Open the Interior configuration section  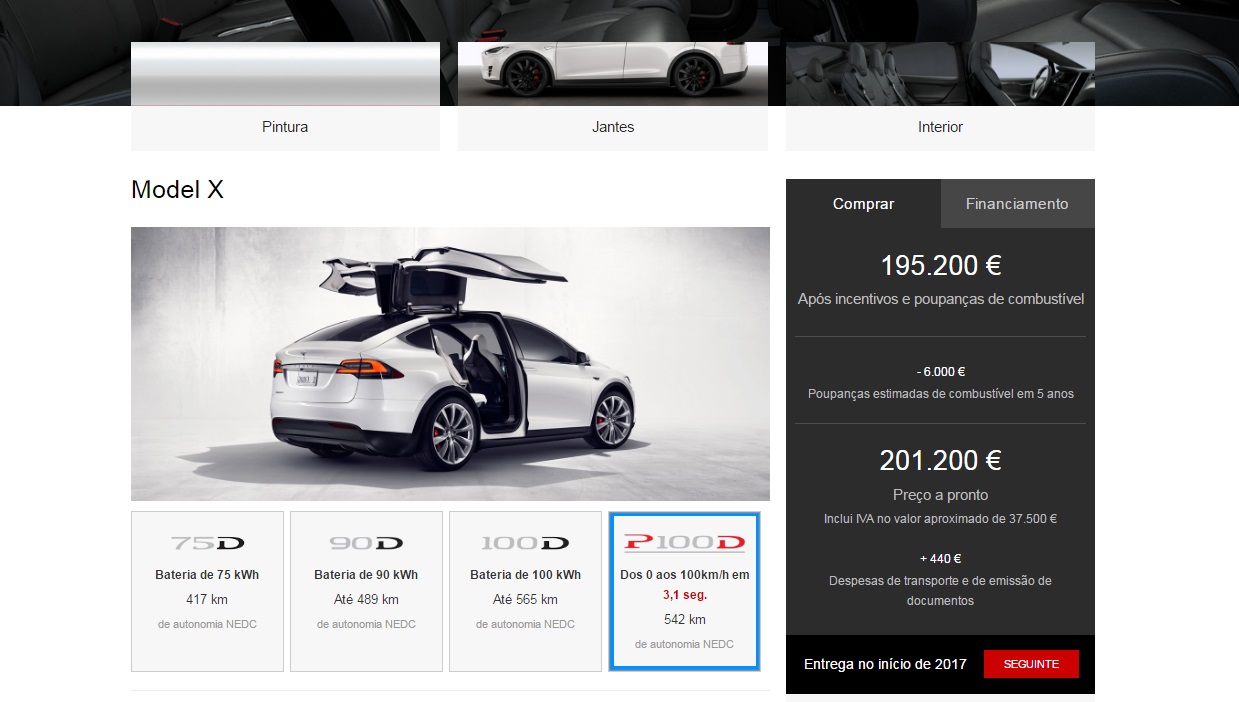coord(939,127)
